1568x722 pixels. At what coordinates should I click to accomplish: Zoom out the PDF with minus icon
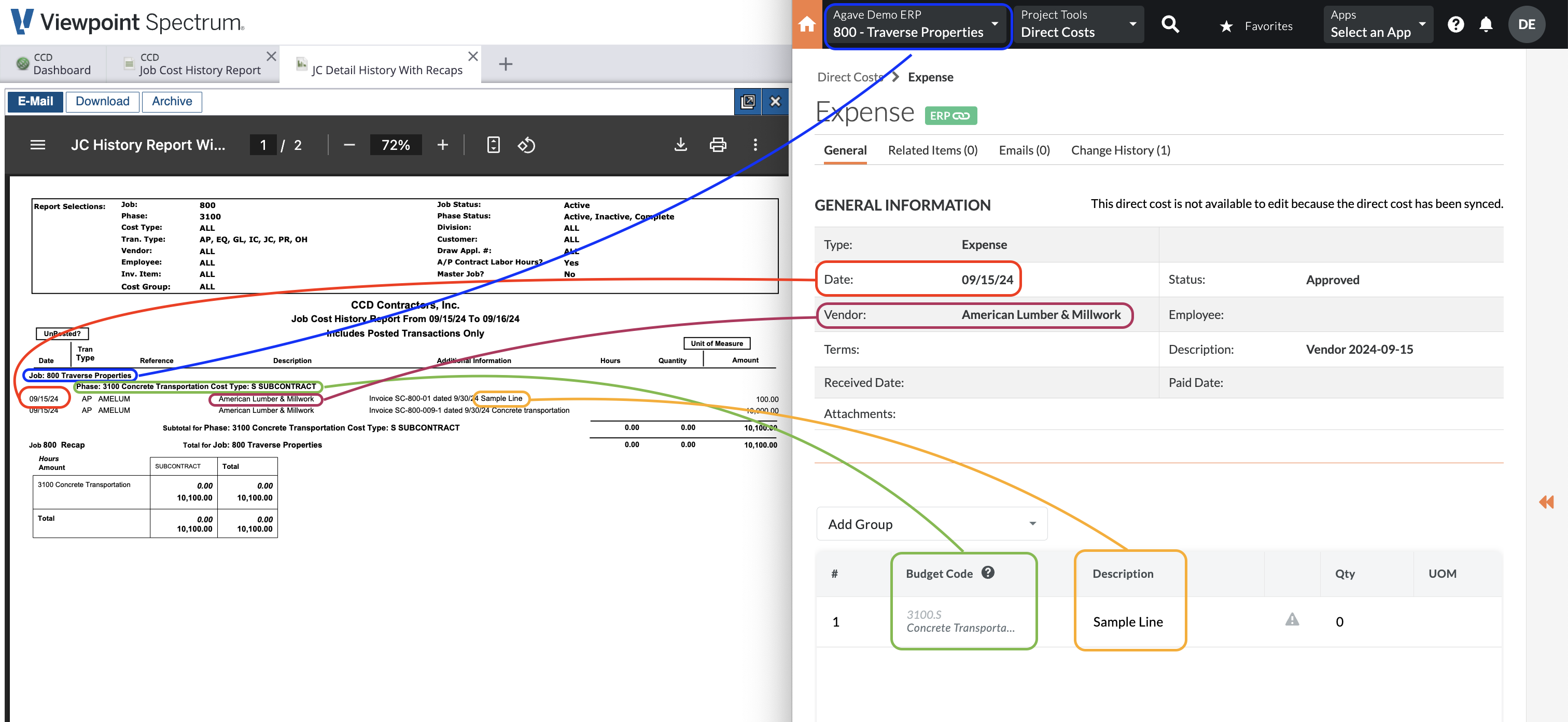tap(349, 145)
